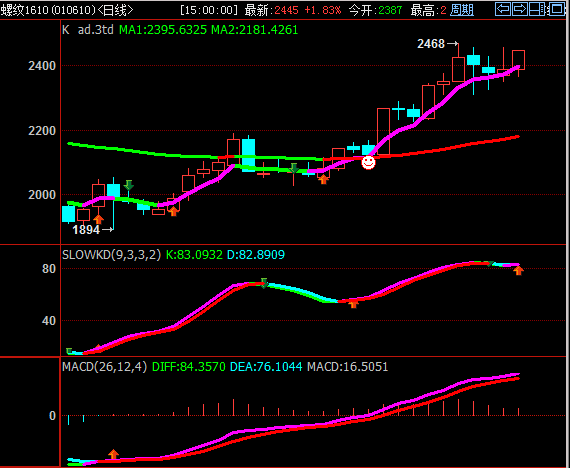570x468 pixels.
Task: Click the SLOWKD(9,3,3,2) indicator label
Action: tap(111, 255)
